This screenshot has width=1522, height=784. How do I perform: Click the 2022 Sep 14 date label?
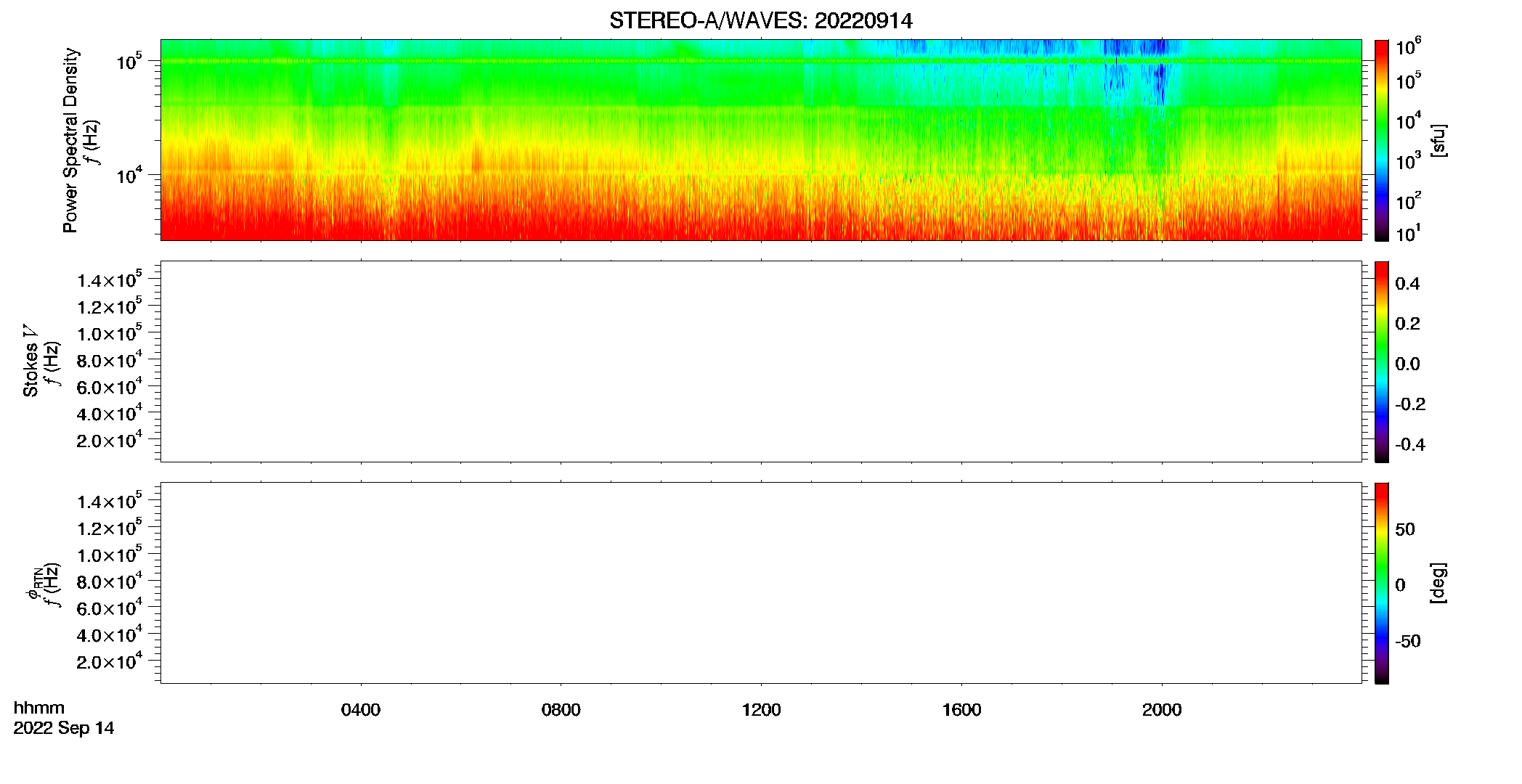[x=64, y=728]
